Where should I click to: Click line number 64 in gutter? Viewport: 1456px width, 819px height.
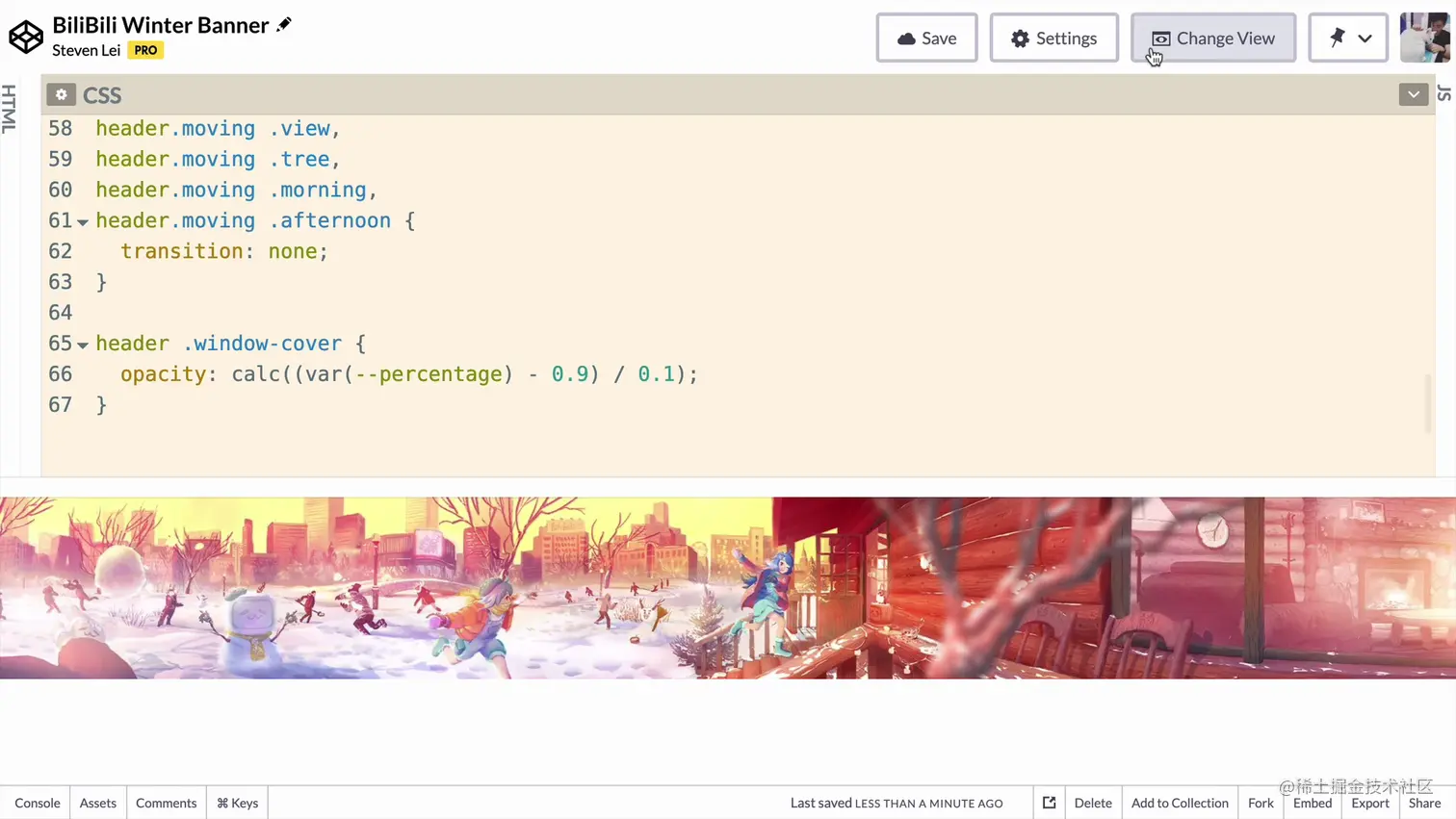click(x=60, y=313)
